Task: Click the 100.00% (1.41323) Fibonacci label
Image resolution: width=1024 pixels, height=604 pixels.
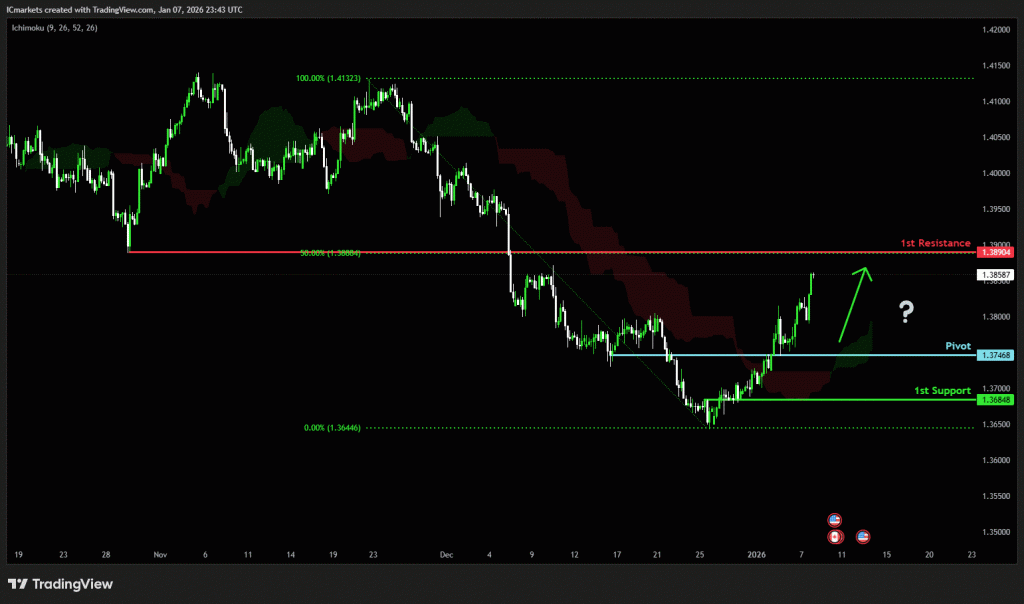Action: (329, 78)
